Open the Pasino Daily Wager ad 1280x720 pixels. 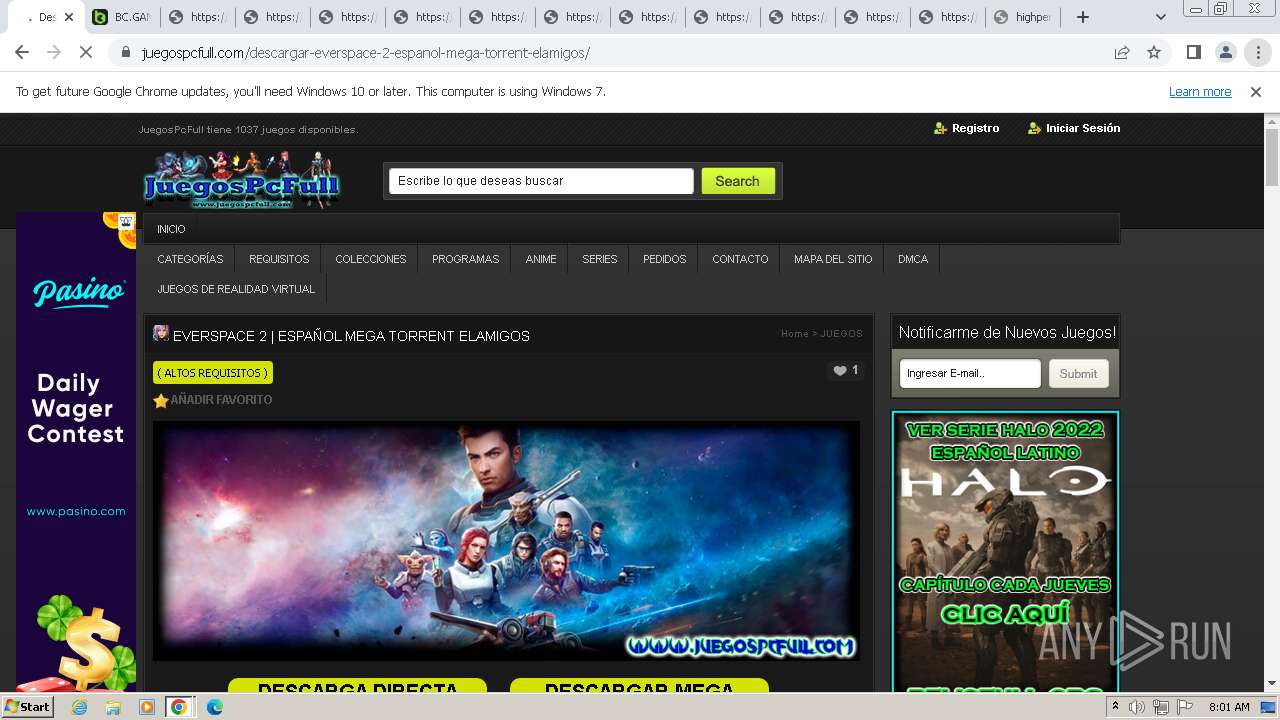76,453
